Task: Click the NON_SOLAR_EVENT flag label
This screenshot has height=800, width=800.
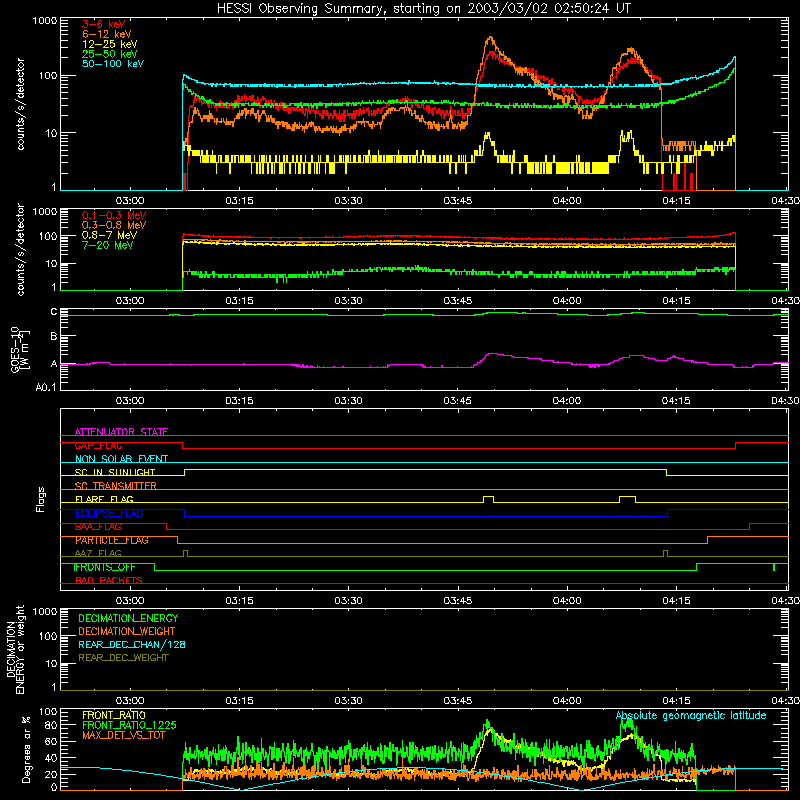Action: pyautogui.click(x=121, y=459)
